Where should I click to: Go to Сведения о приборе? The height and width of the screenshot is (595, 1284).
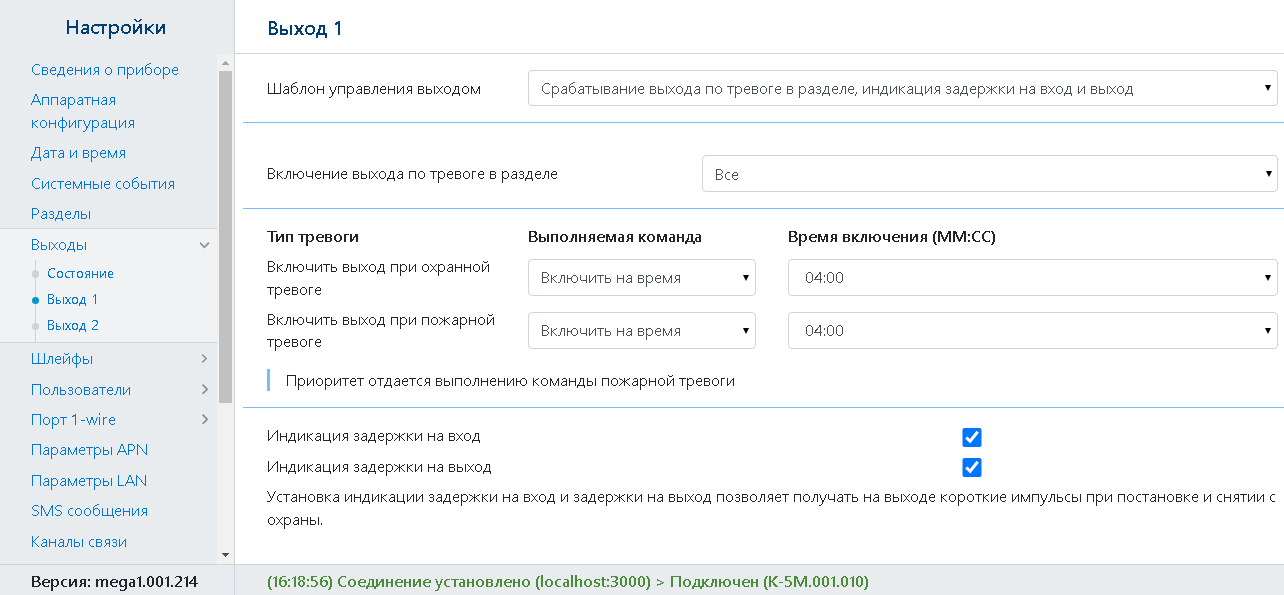click(105, 70)
